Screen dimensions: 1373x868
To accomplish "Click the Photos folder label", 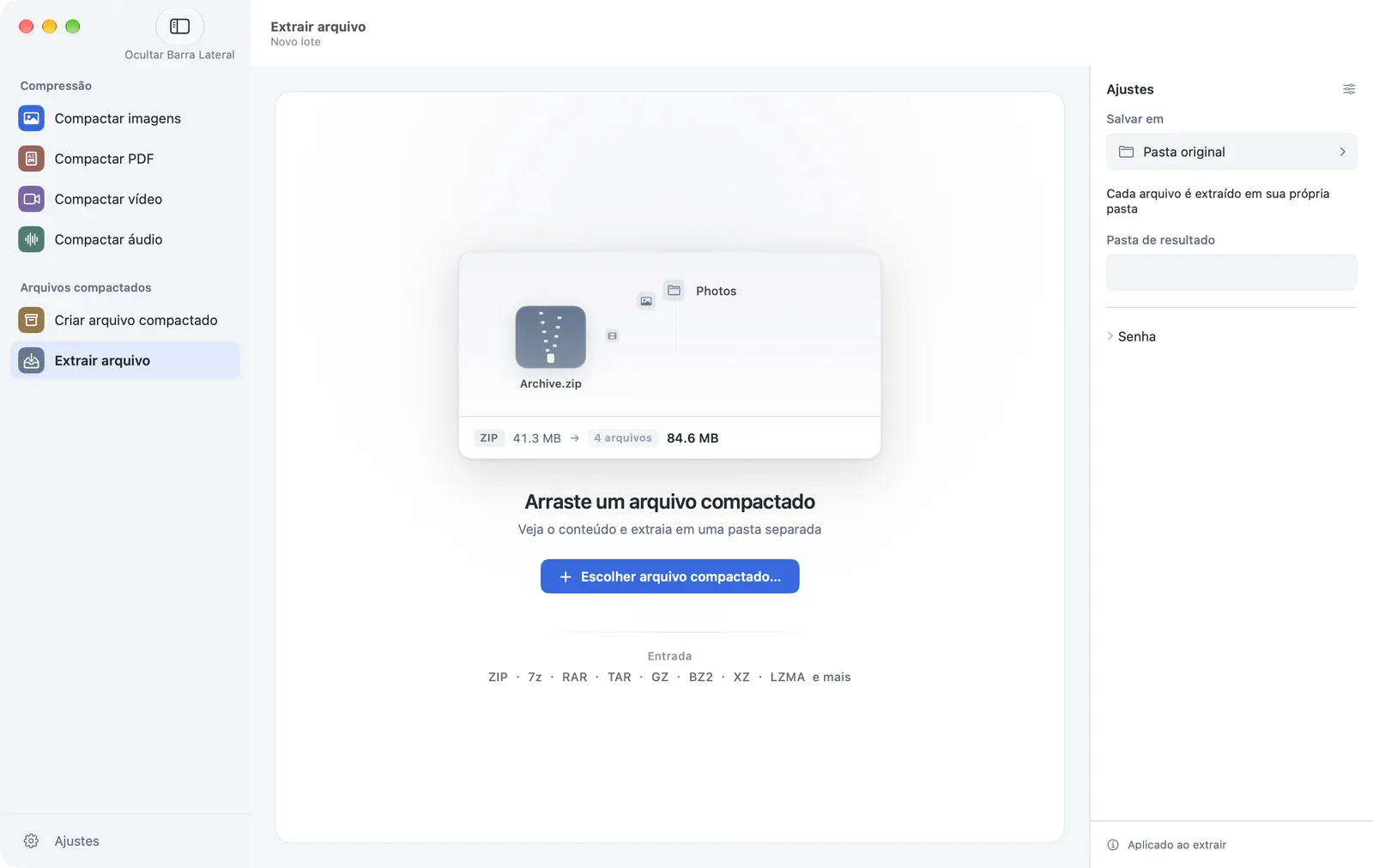I will pyautogui.click(x=717, y=291).
